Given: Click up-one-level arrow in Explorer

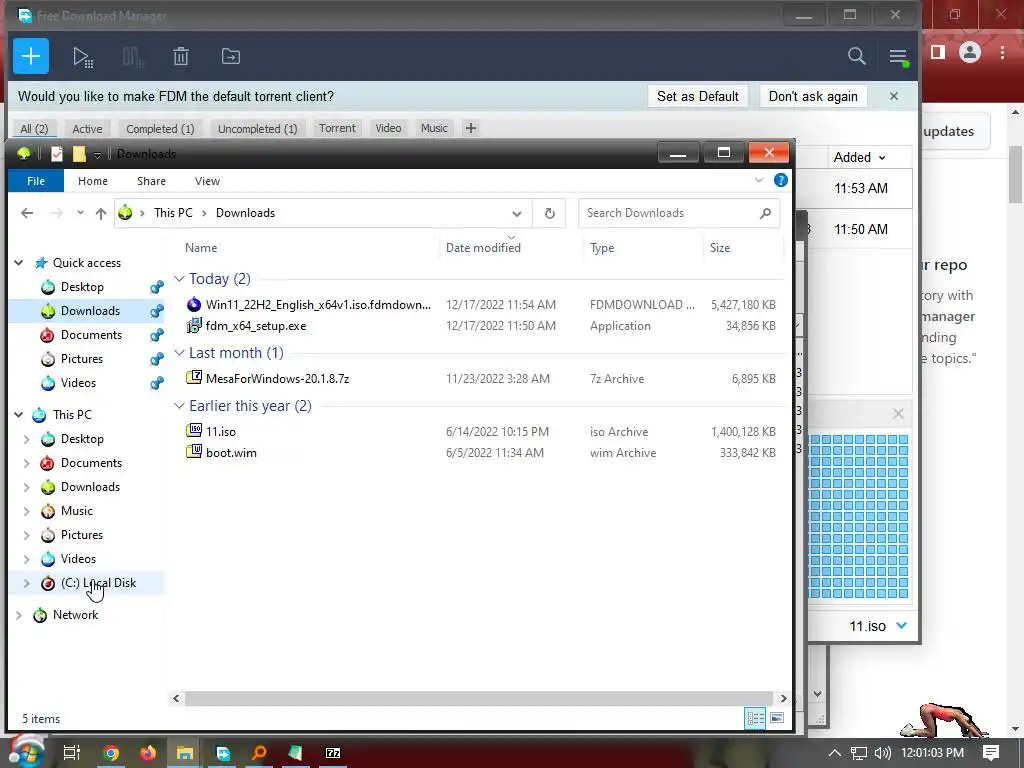Looking at the screenshot, I should [x=101, y=213].
